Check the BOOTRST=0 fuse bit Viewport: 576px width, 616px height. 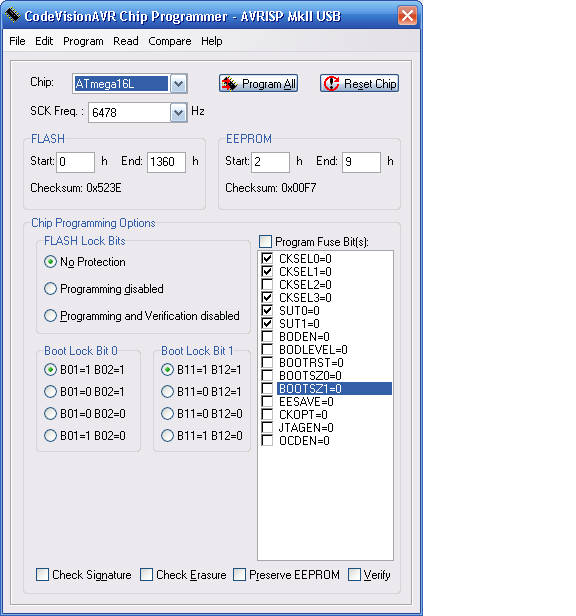(267, 363)
